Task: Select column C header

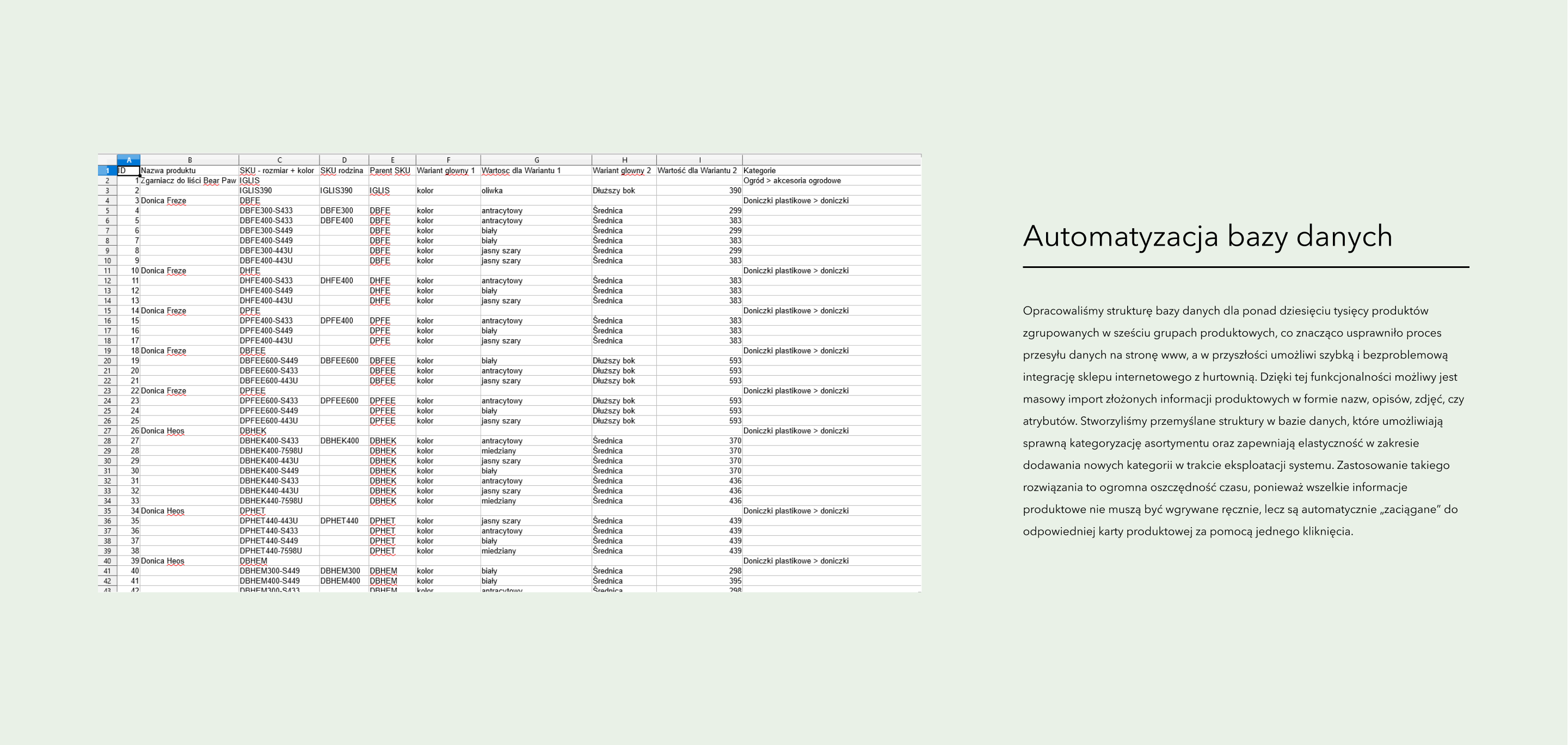Action: pos(279,160)
